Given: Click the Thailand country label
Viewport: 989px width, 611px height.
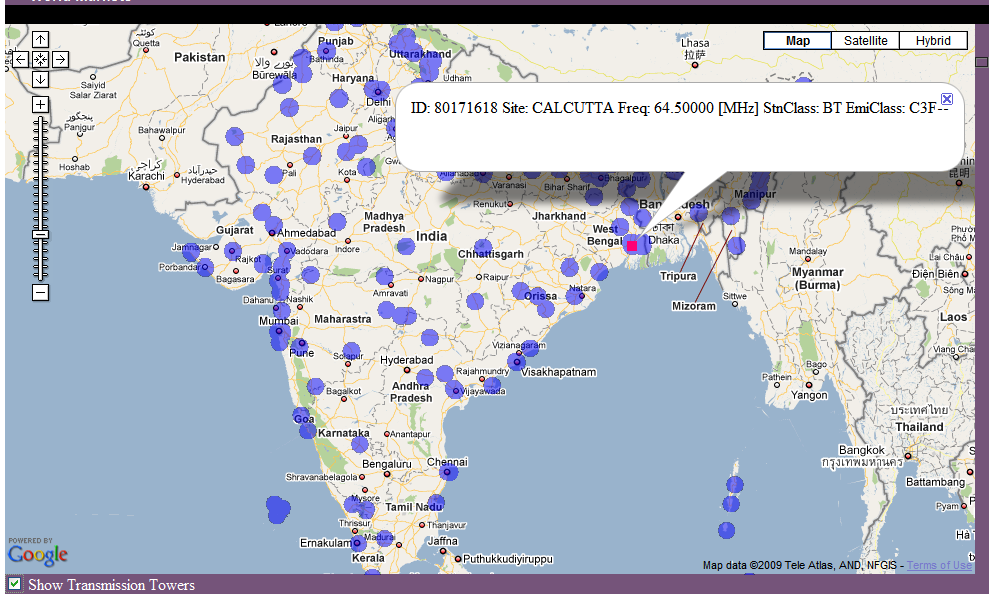Looking at the screenshot, I should [919, 428].
